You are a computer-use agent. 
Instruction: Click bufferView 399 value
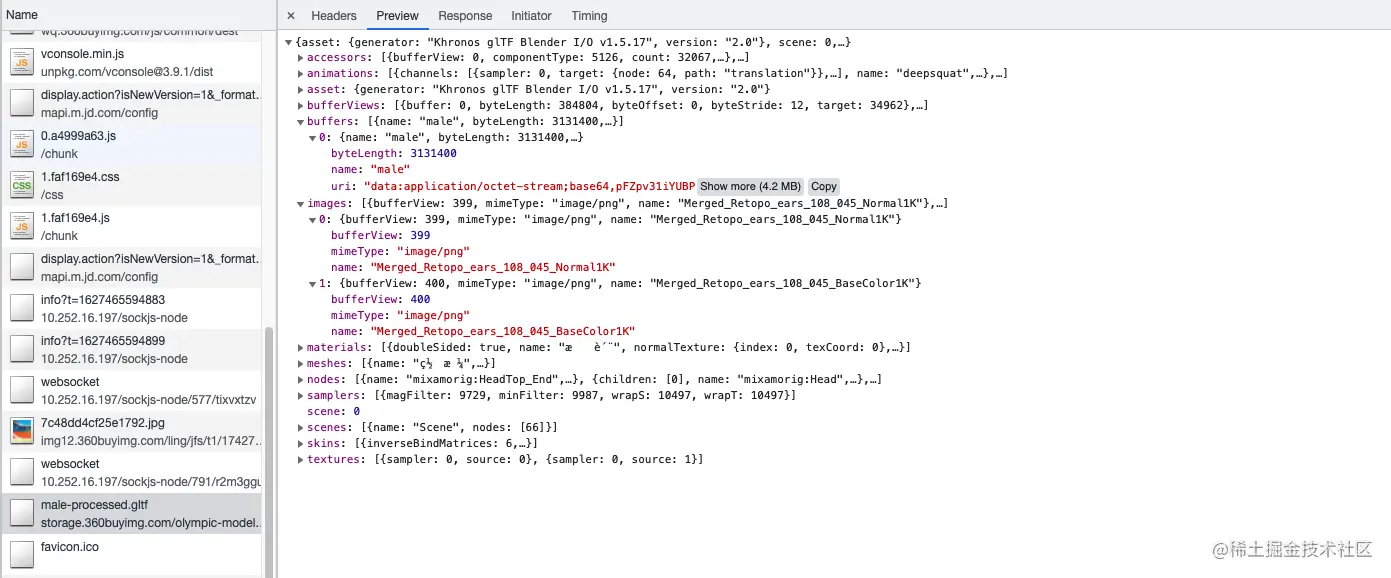pos(419,235)
